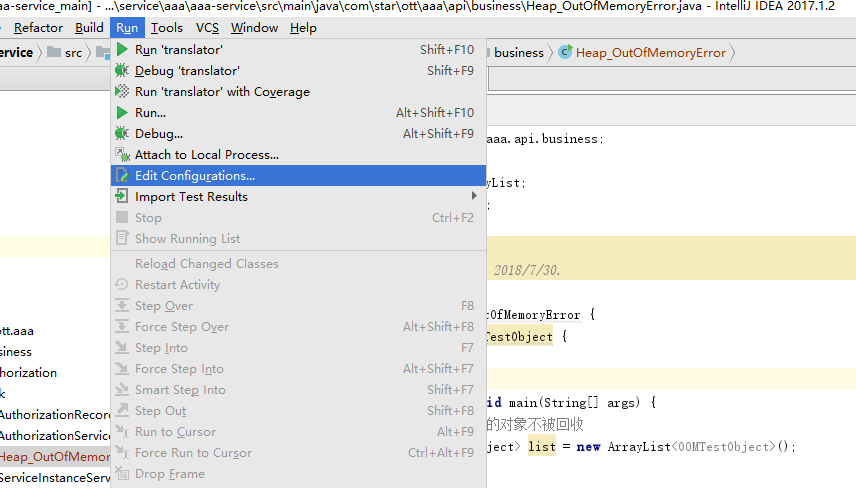The width and height of the screenshot is (856, 488).
Task: Choose the Run... menu entry
Action: coord(298,112)
